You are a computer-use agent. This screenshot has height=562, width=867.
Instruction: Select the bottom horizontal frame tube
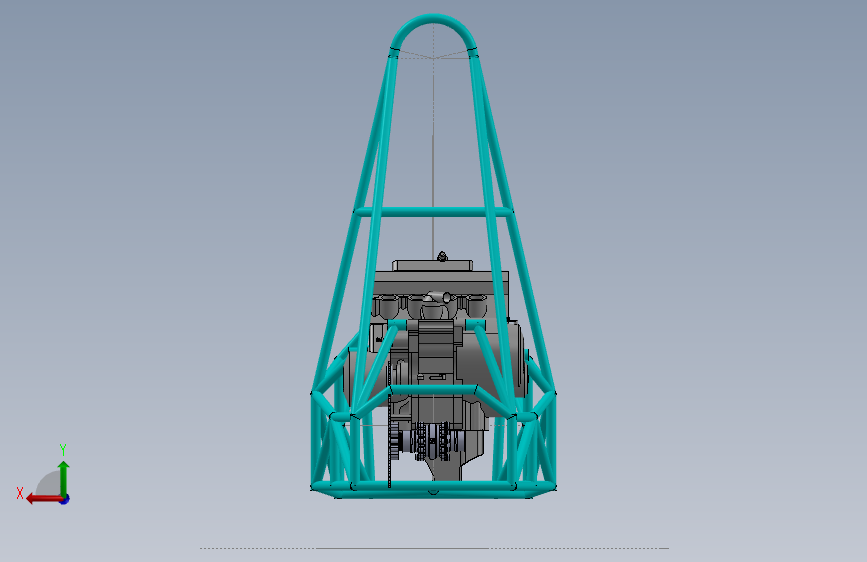[433, 487]
